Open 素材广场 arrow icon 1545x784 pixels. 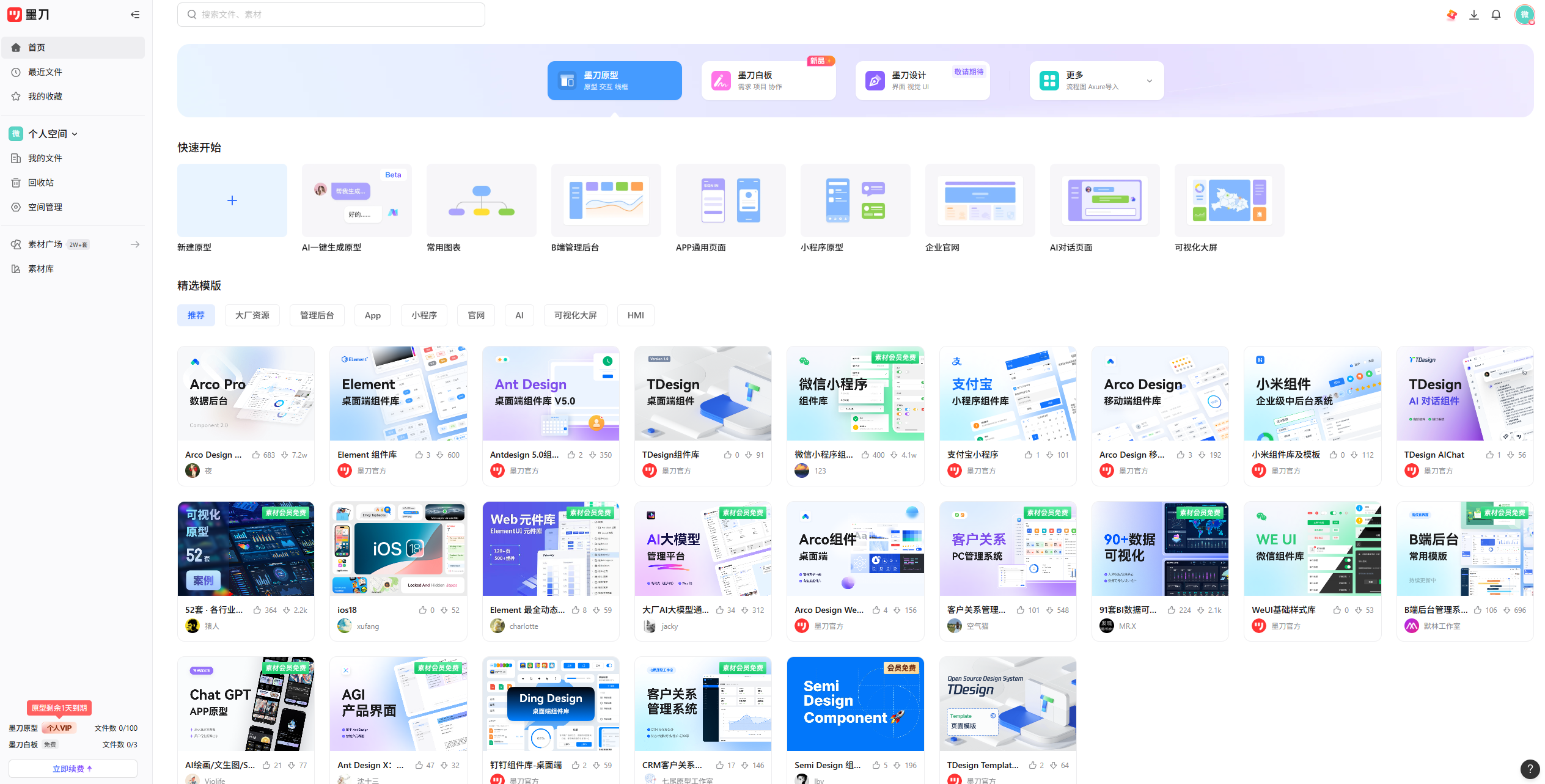point(135,244)
